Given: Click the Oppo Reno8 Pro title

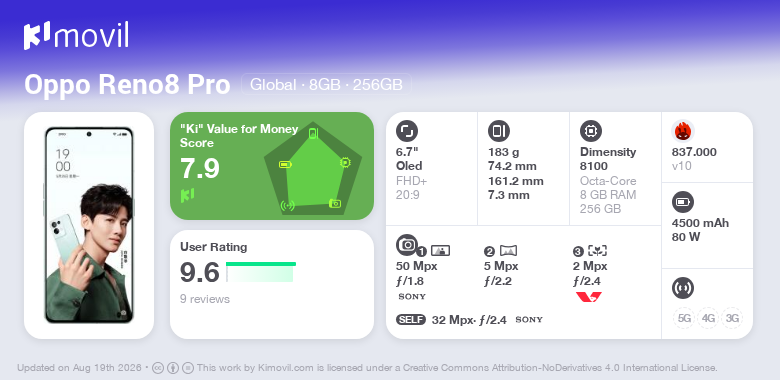Looking at the screenshot, I should point(127,85).
